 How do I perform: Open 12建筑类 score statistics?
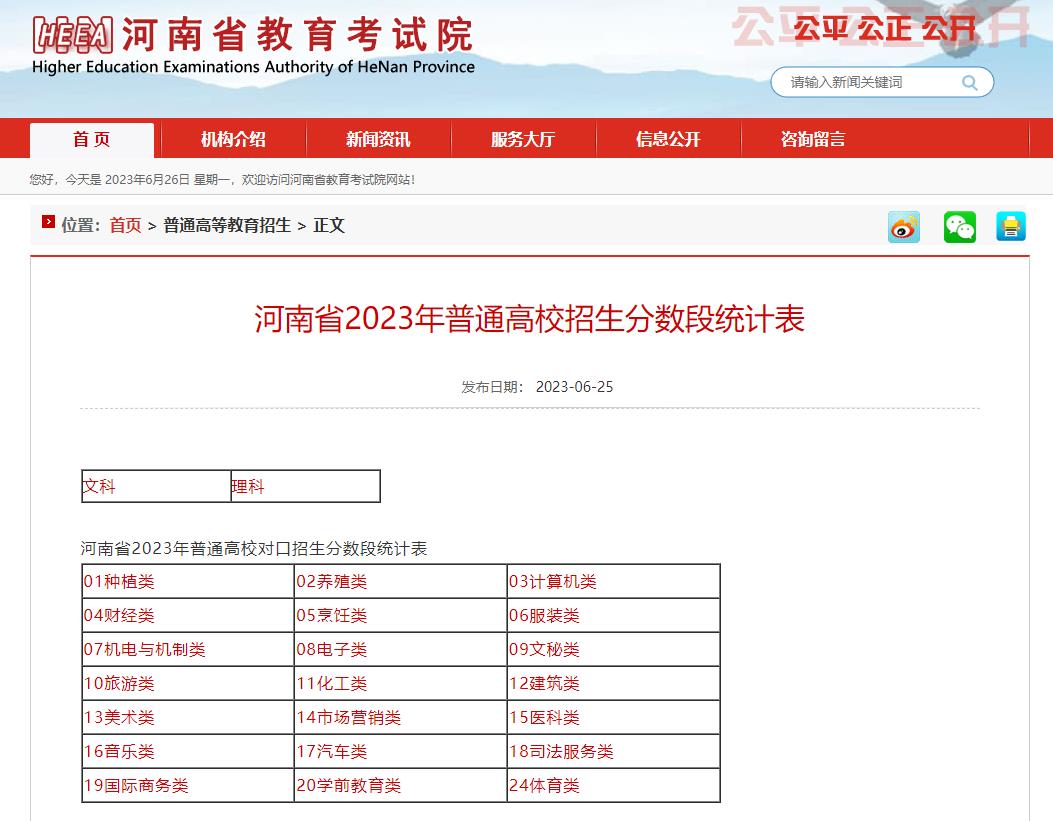tap(544, 683)
